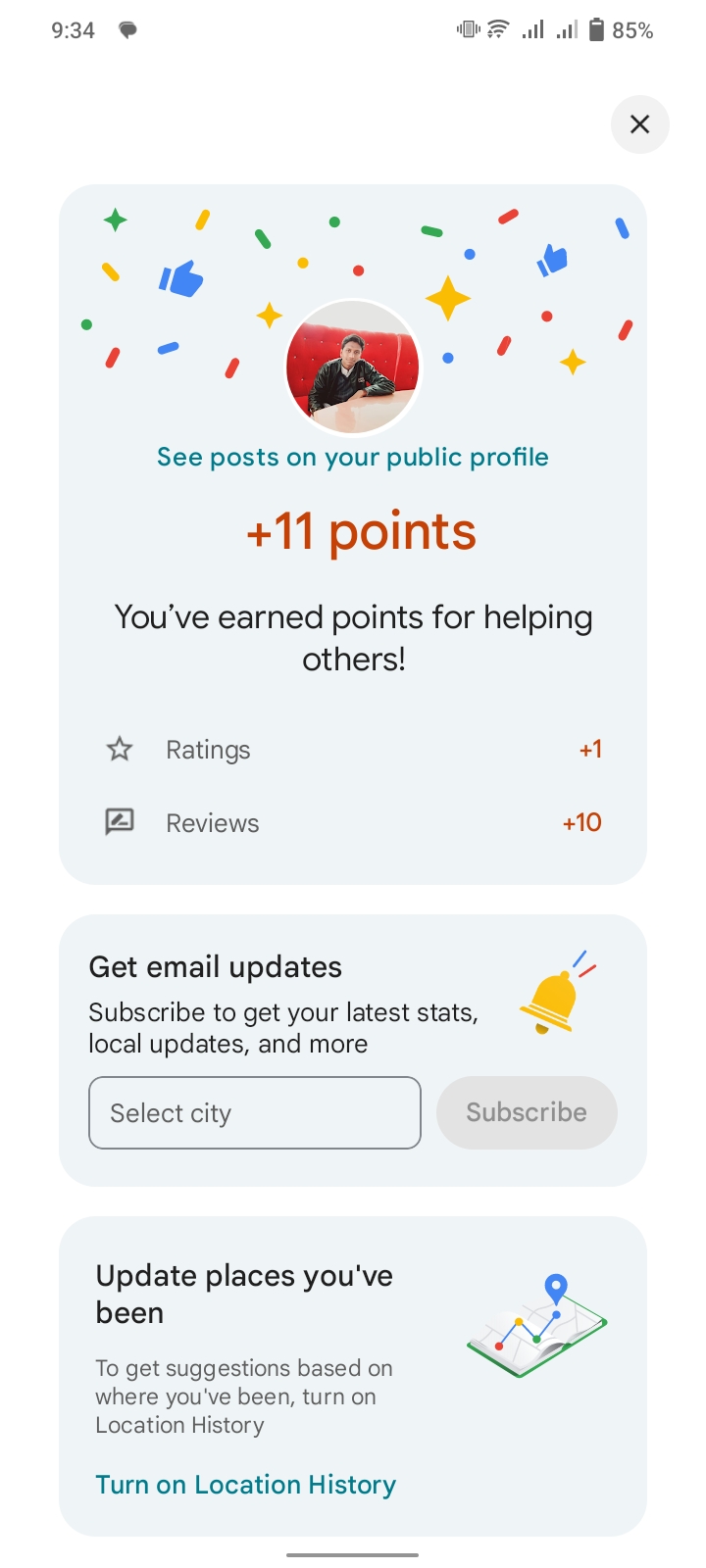Tap the Update places you've been heading
The height and width of the screenshot is (1568, 706).
244,1294
